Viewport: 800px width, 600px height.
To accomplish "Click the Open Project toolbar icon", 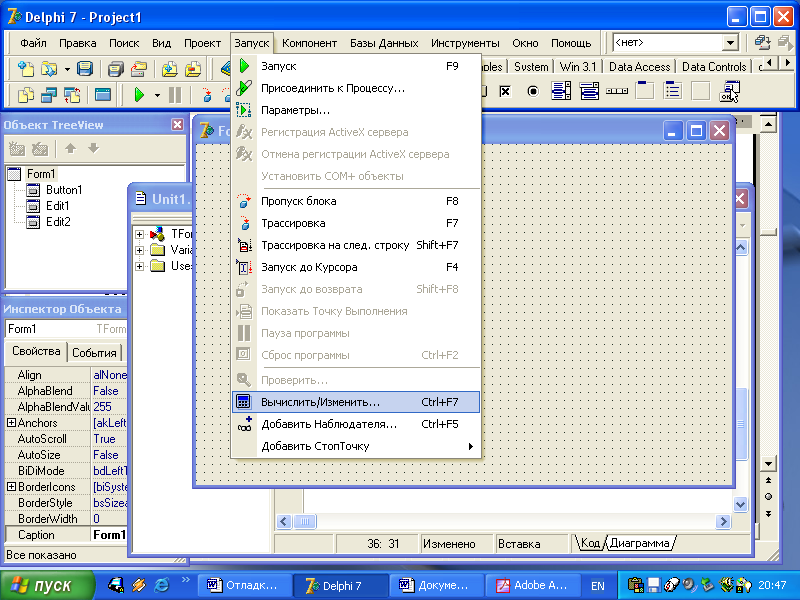I will (x=139, y=68).
